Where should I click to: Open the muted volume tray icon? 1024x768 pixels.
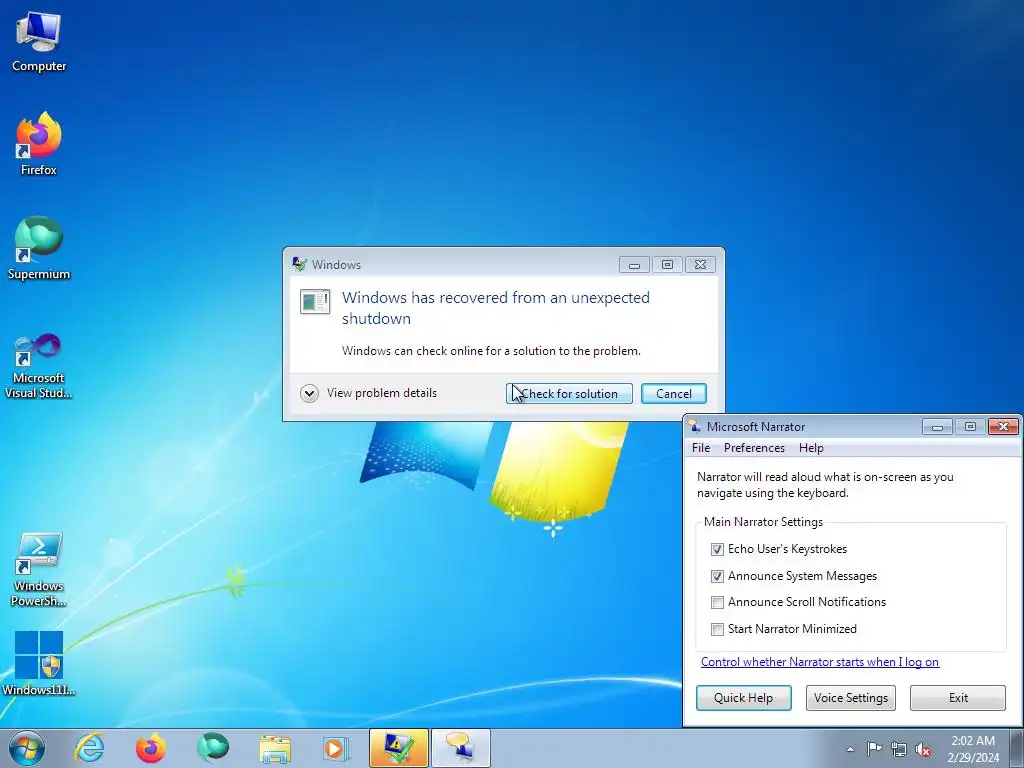(923, 749)
